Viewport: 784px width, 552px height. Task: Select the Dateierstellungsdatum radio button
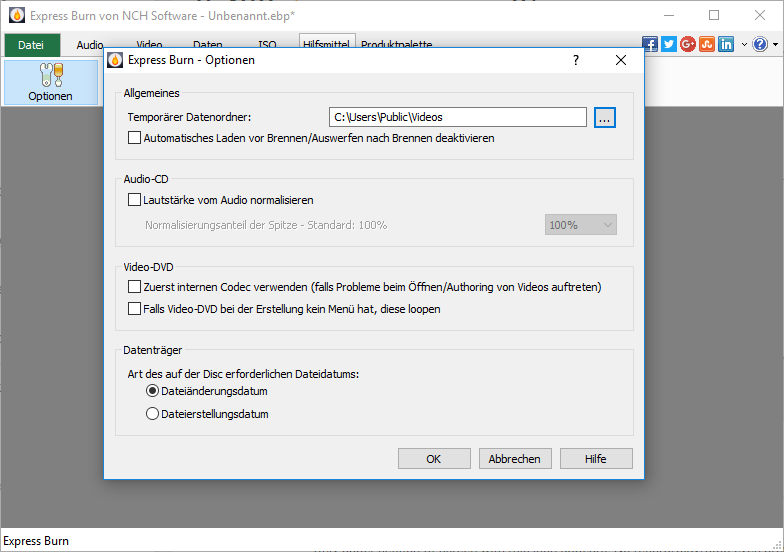click(152, 414)
